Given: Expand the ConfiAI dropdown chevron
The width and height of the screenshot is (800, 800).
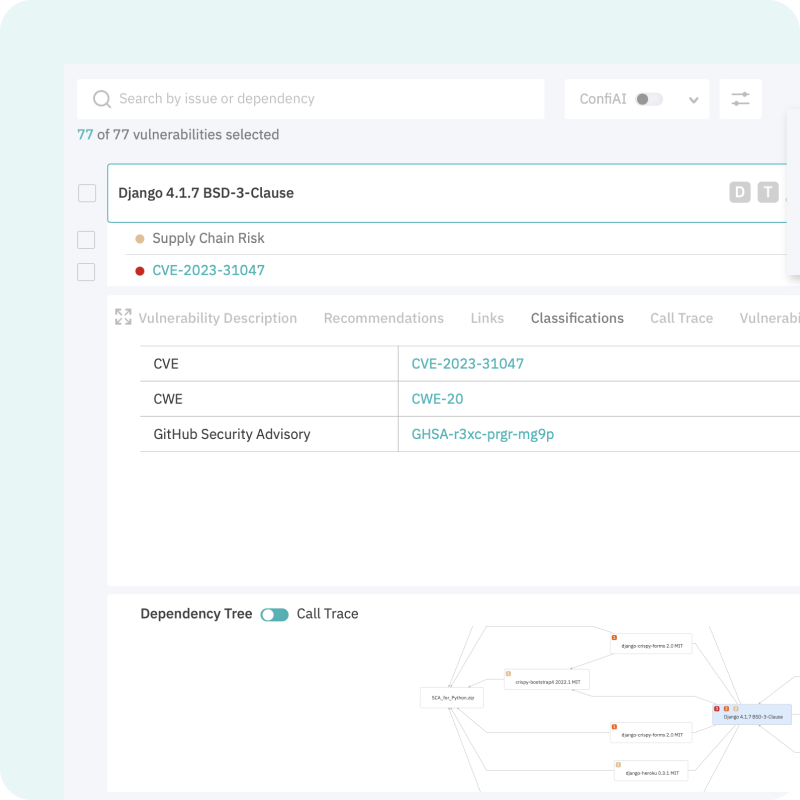Looking at the screenshot, I should coord(693,100).
